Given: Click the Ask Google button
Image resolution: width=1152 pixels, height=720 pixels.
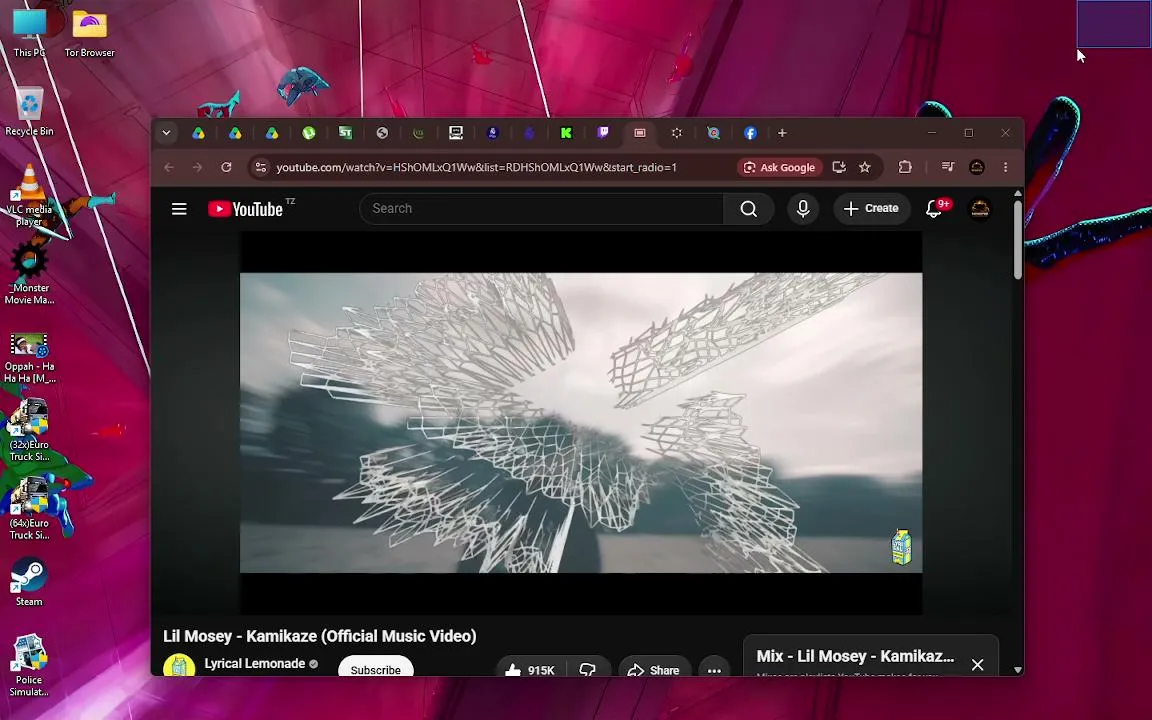Looking at the screenshot, I should [780, 168].
